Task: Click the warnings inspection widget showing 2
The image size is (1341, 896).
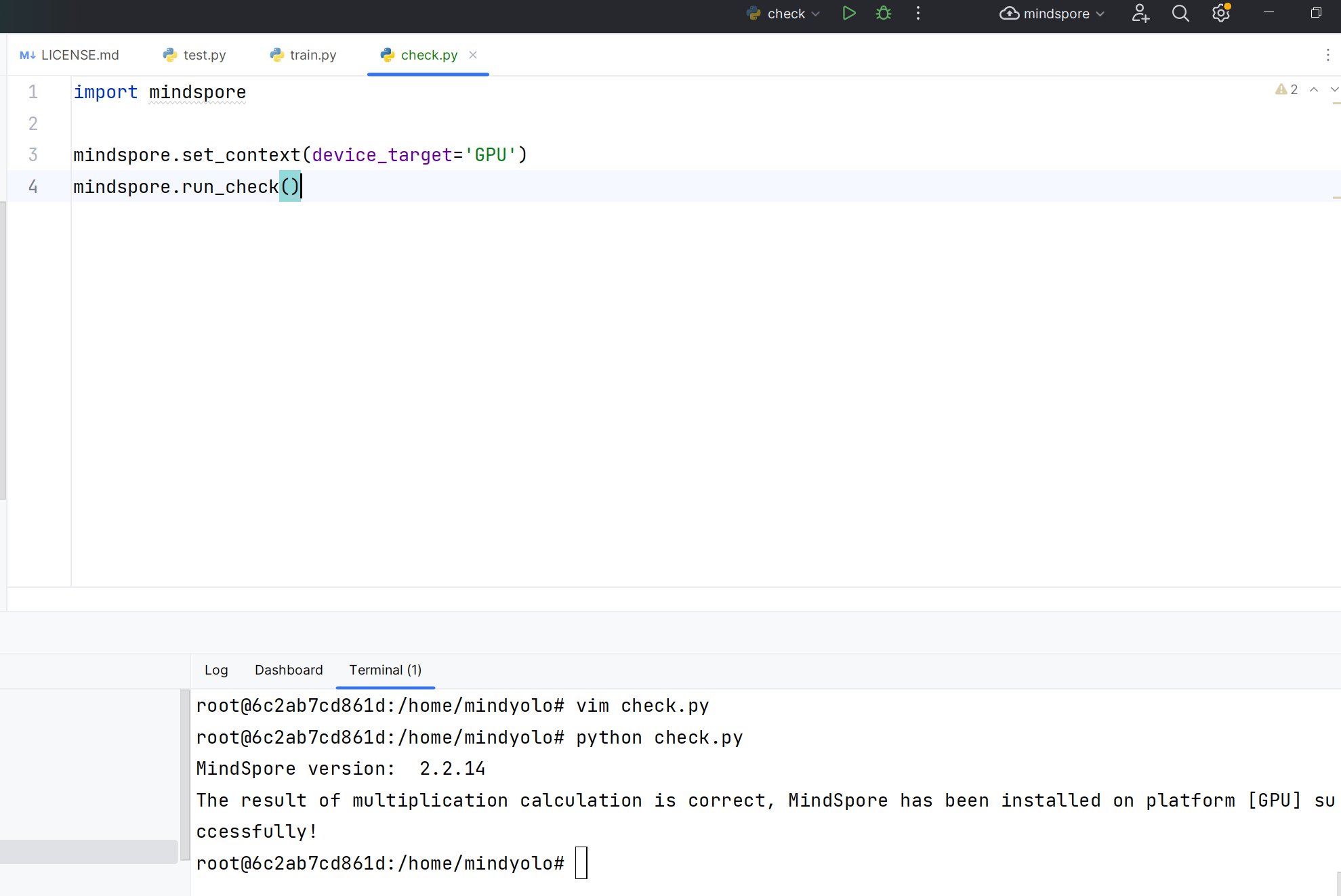Action: (x=1285, y=89)
